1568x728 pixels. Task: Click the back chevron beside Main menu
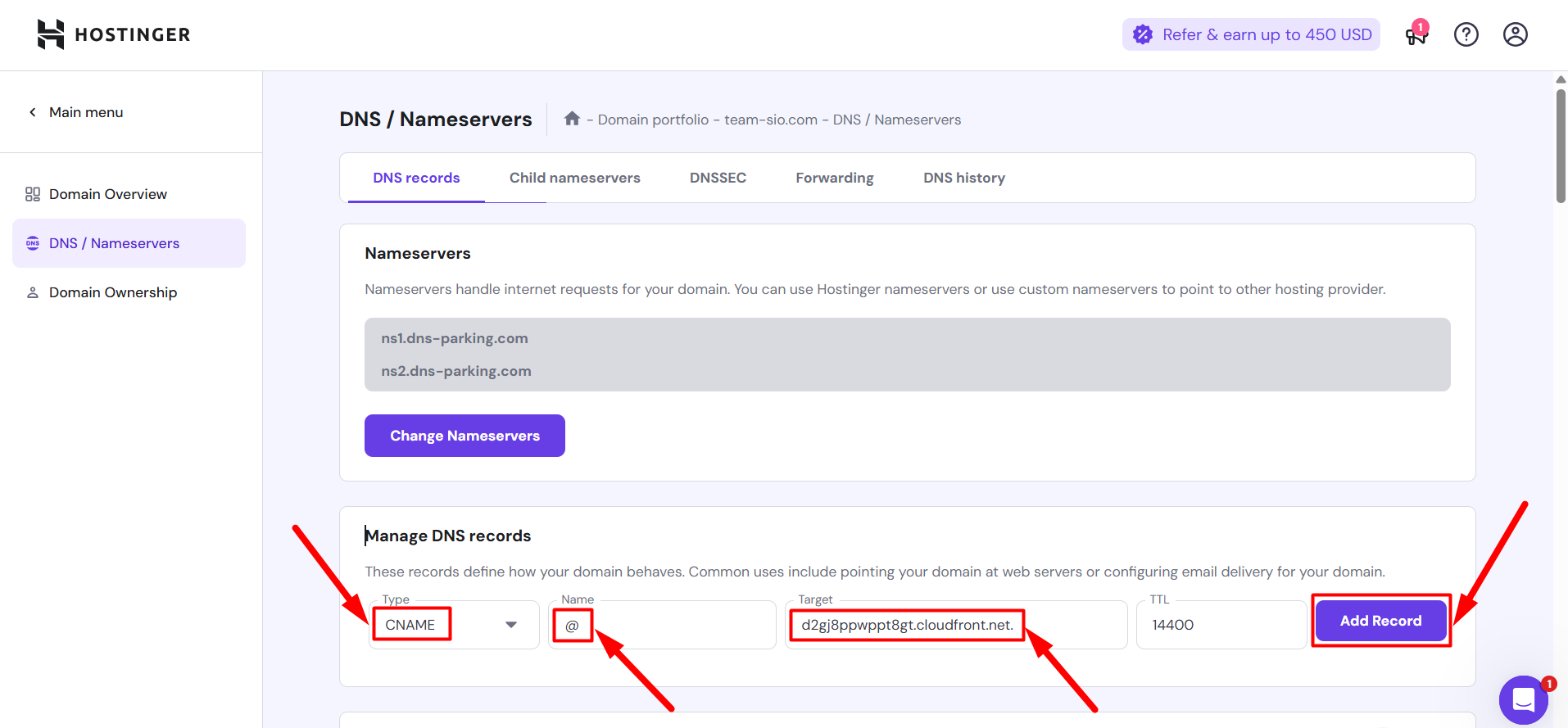click(33, 112)
